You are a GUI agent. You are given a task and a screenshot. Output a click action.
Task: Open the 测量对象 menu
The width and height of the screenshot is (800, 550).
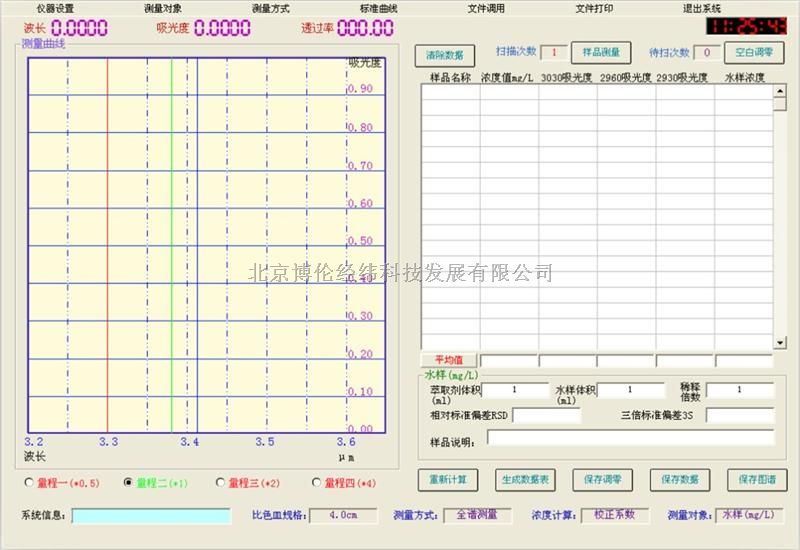(x=163, y=9)
